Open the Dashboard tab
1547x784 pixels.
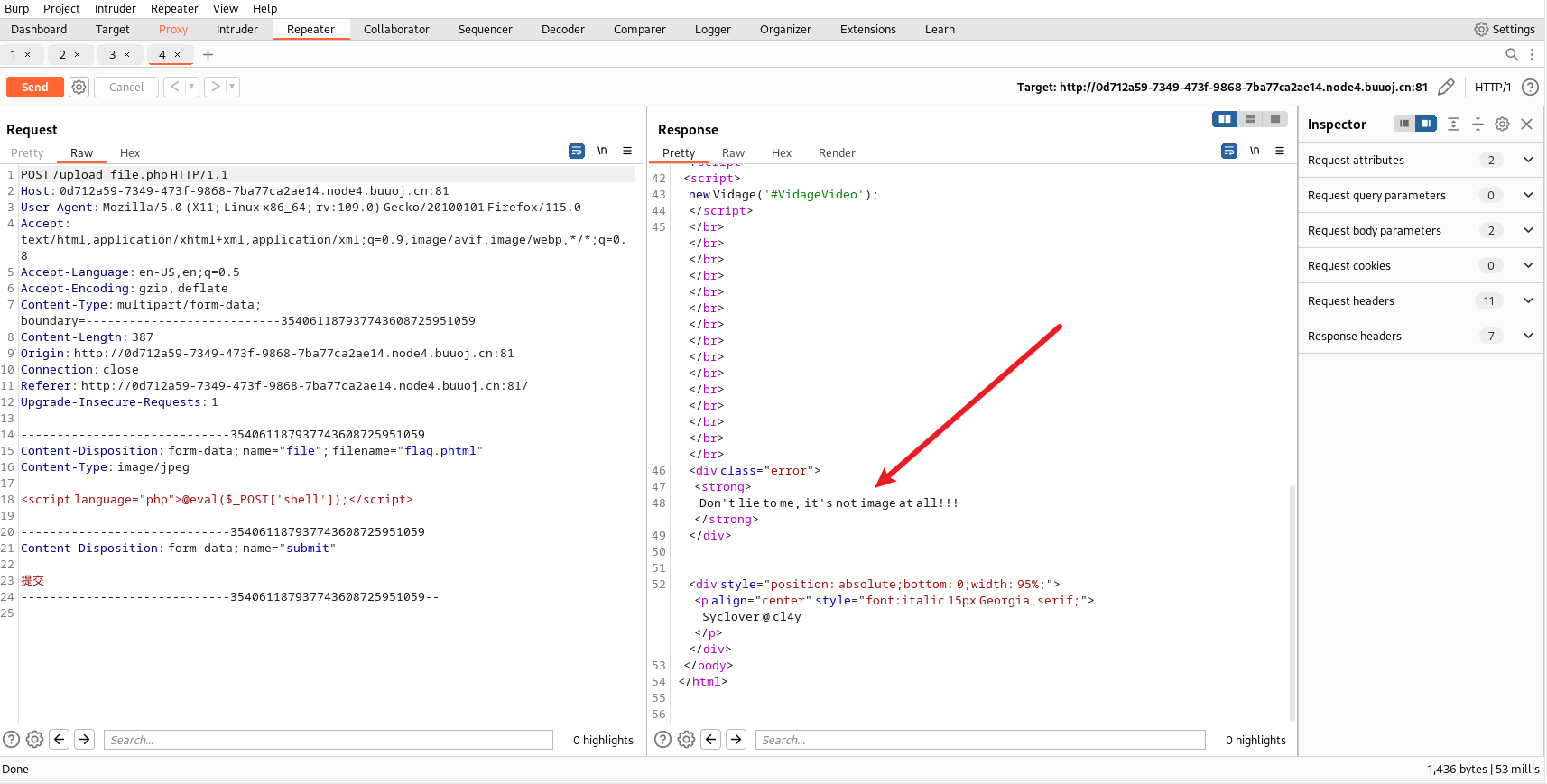39,29
